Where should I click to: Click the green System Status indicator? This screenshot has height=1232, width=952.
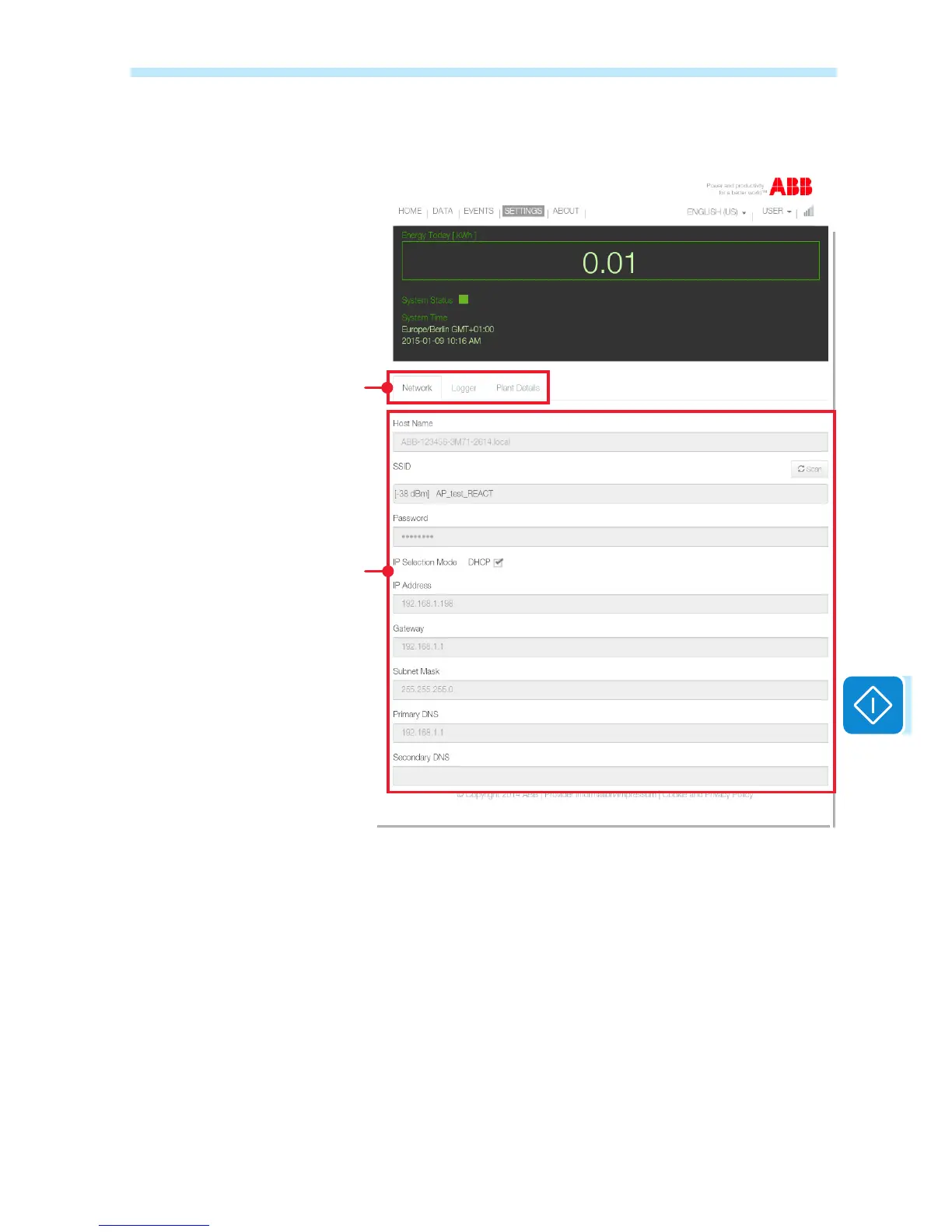[464, 299]
